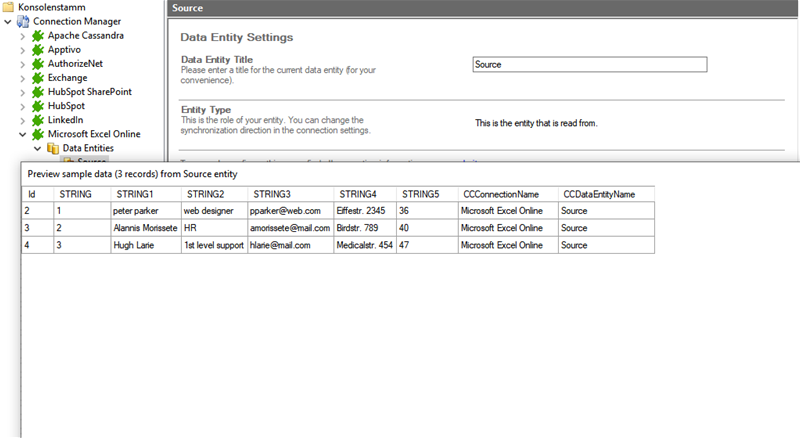Collapse the Microsoft Excel Online node

click(x=23, y=133)
